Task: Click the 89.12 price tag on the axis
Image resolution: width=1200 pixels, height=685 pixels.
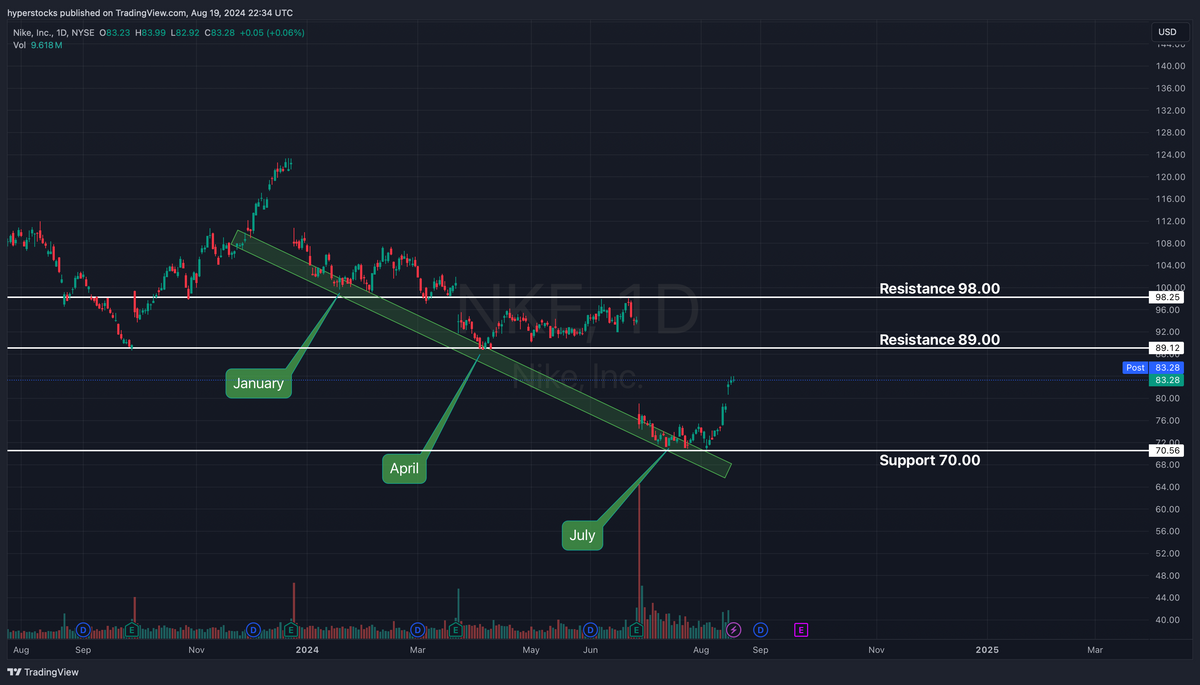Action: [x=1168, y=349]
